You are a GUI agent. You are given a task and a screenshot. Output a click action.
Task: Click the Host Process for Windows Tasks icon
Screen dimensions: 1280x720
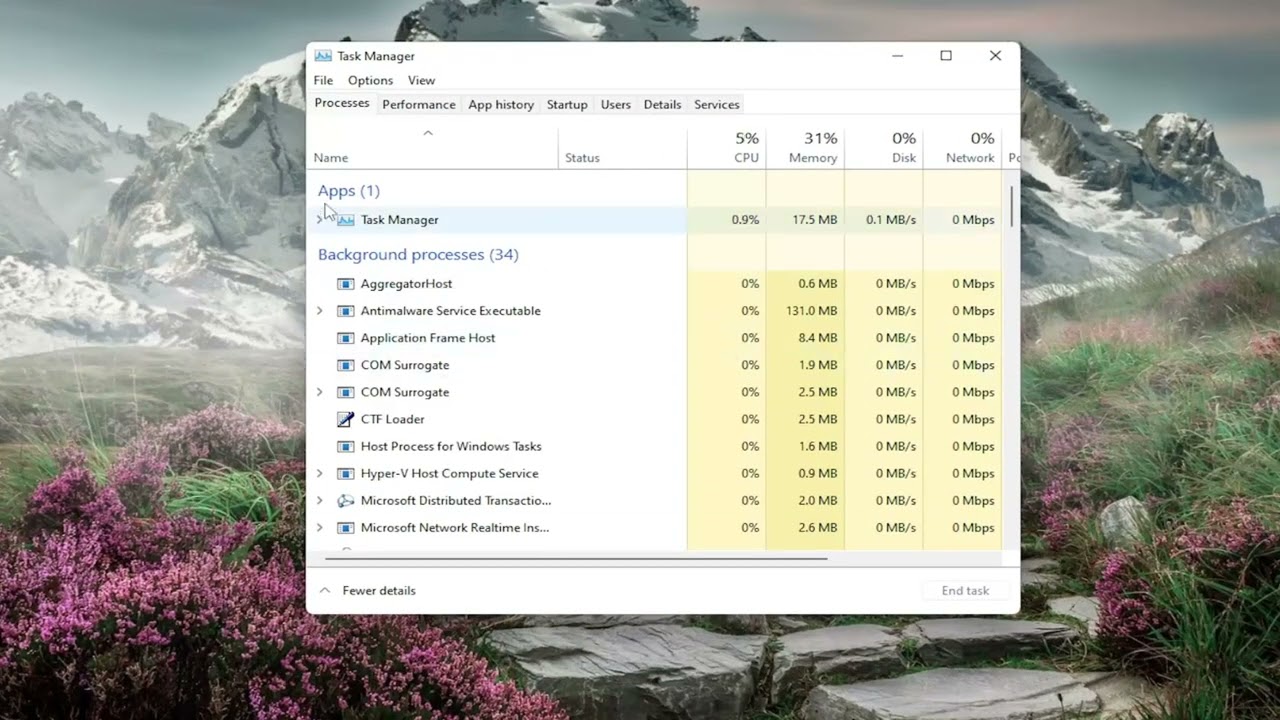(345, 446)
